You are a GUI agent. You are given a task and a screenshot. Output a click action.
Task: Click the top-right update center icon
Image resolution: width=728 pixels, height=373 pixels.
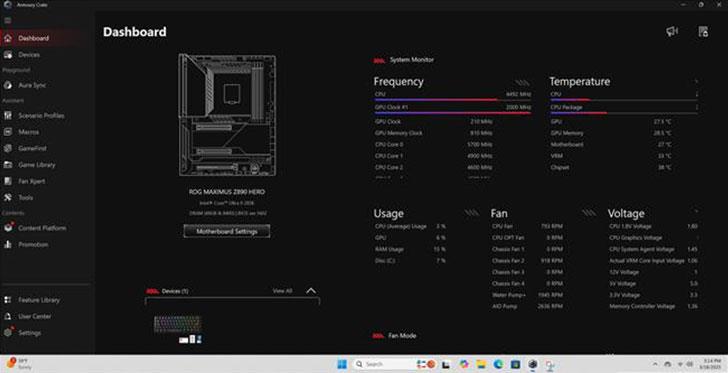(703, 32)
